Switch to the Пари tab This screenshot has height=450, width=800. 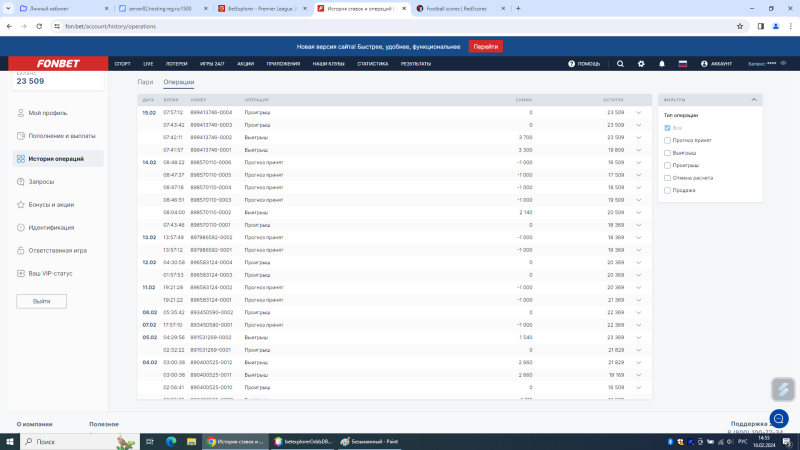pos(145,81)
